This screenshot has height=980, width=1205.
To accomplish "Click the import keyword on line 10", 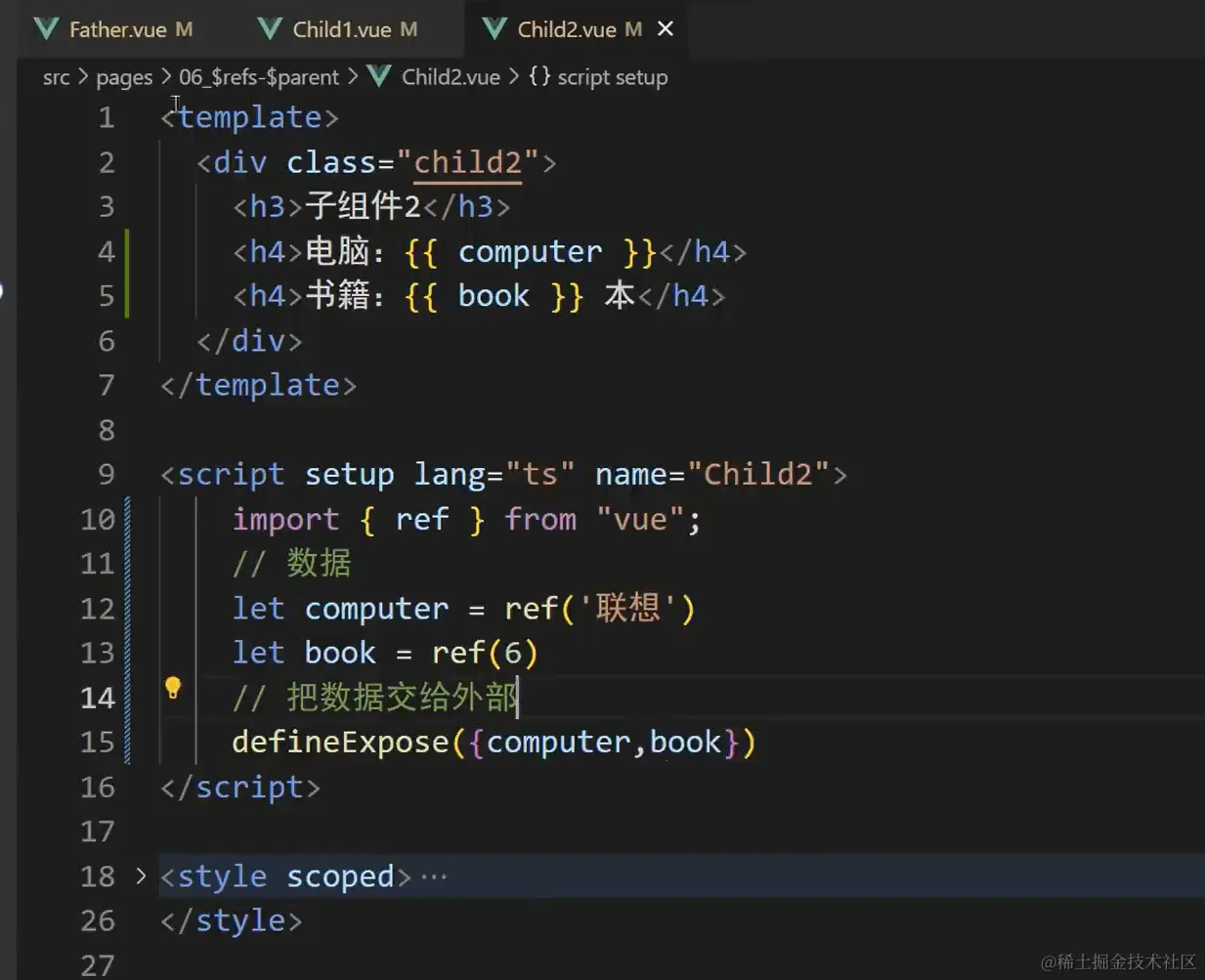I will pos(285,520).
